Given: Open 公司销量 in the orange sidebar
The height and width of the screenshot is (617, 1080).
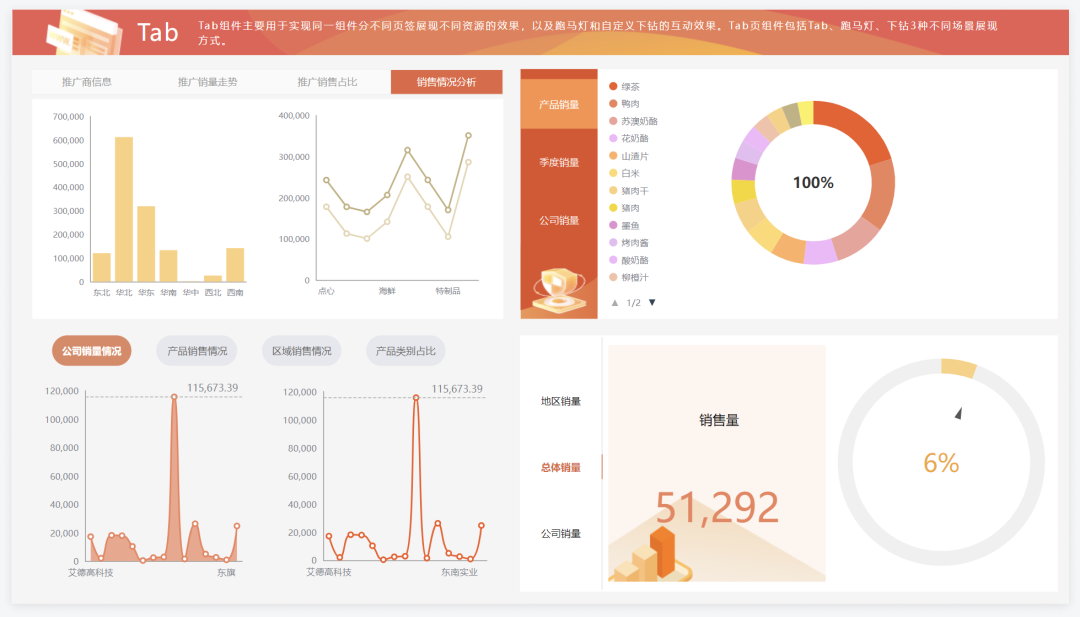Looking at the screenshot, I should click(x=559, y=220).
